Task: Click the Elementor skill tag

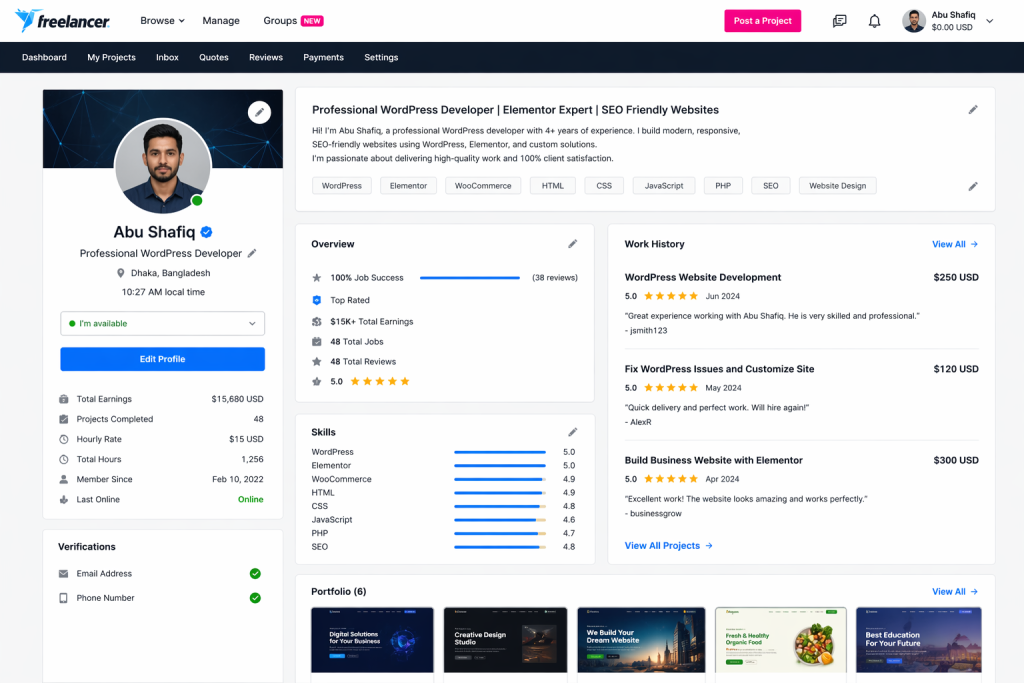Action: click(408, 186)
